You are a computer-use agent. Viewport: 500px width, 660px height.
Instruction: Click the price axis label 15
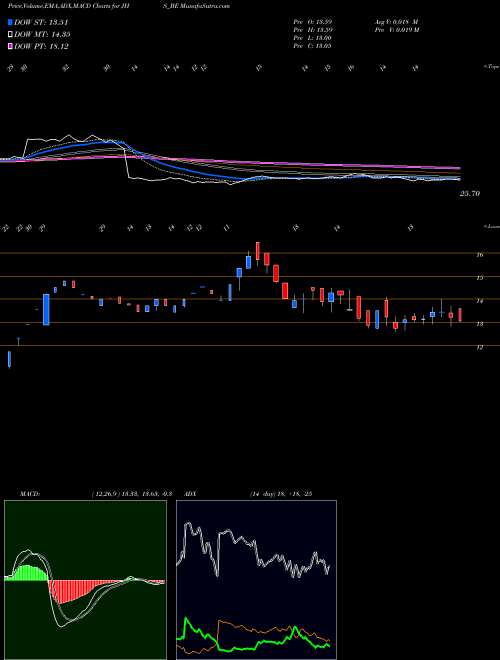[x=479, y=278]
